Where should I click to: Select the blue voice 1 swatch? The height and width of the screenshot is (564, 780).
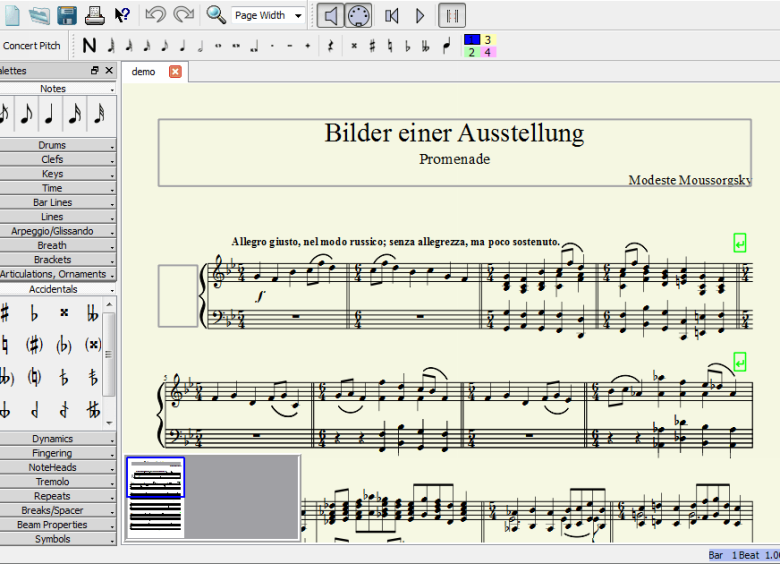point(472,39)
